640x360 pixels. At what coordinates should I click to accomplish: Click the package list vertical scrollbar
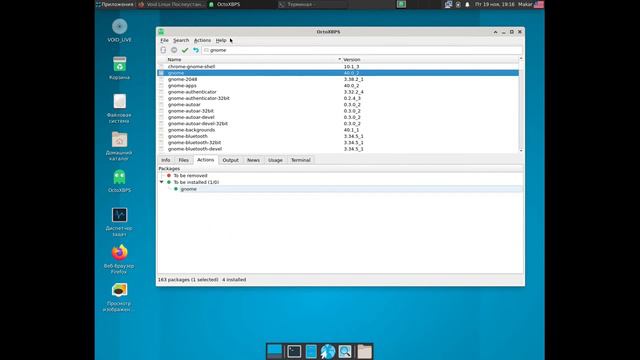(521, 104)
